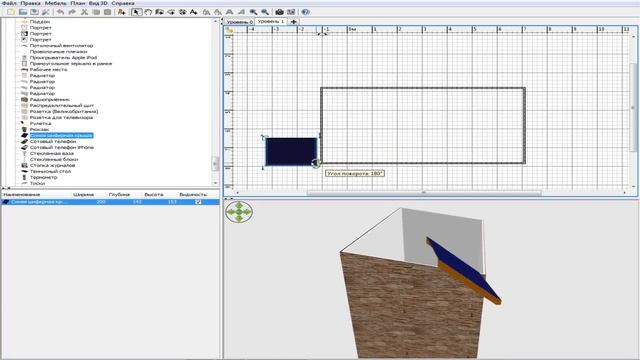Screen dimensions: 640x360
Task: Sort furniture by Наименование column header
Action: pyautogui.click(x=22, y=195)
